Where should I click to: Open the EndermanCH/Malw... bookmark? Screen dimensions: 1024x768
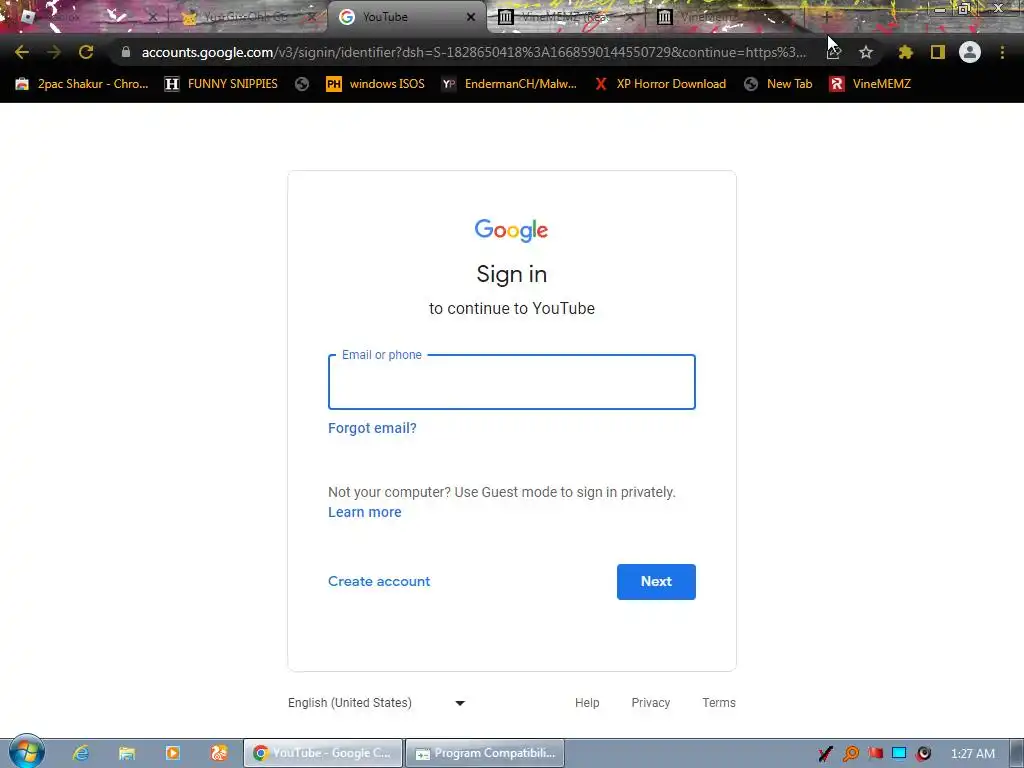tap(509, 84)
